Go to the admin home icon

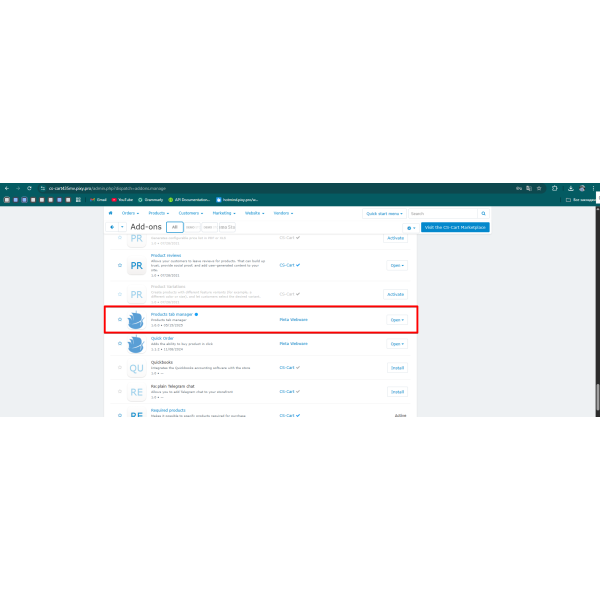[111, 213]
